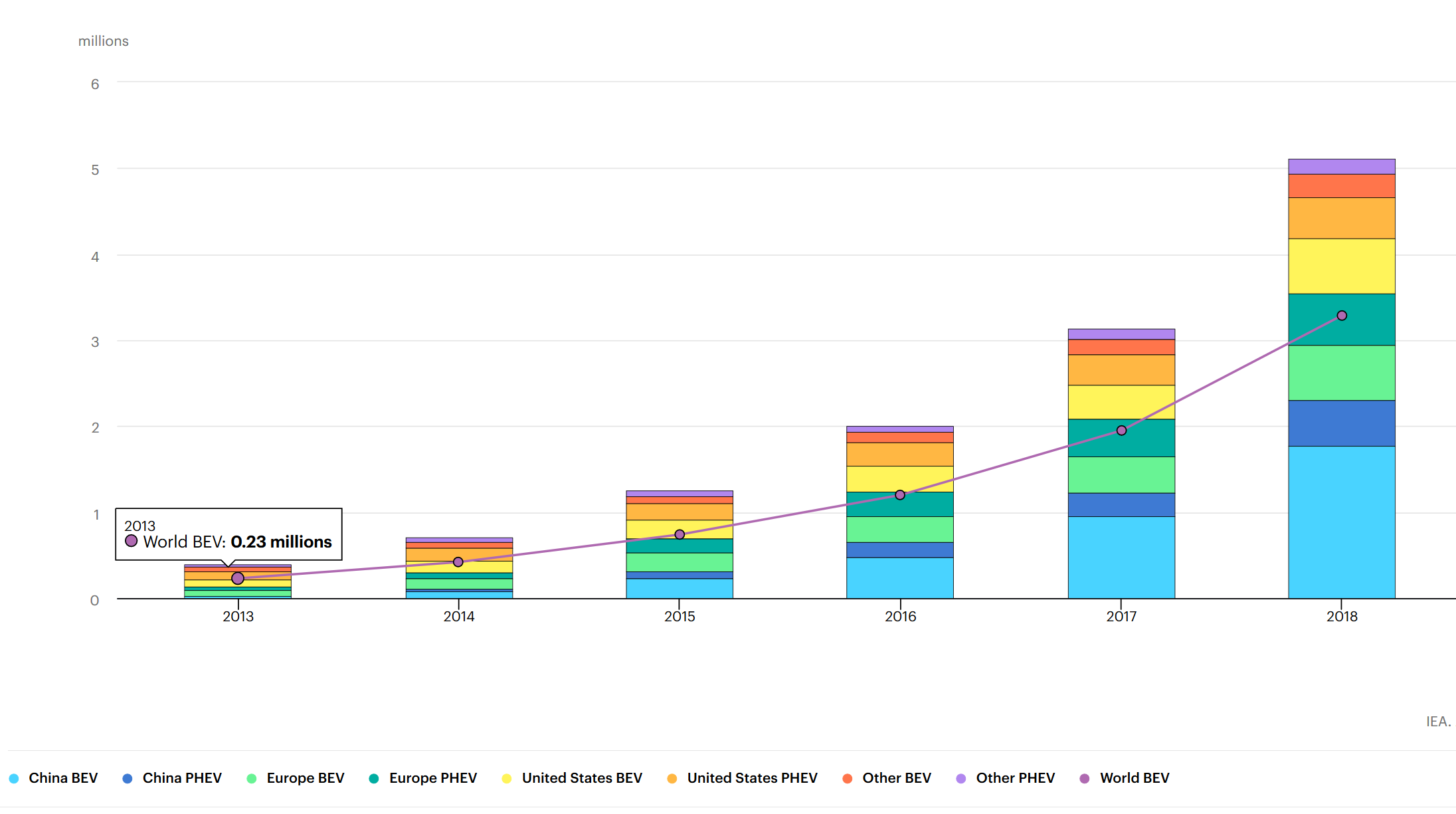Select the World BEV 2018 data point
Viewport: 1456px width, 814px height.
(x=1342, y=316)
